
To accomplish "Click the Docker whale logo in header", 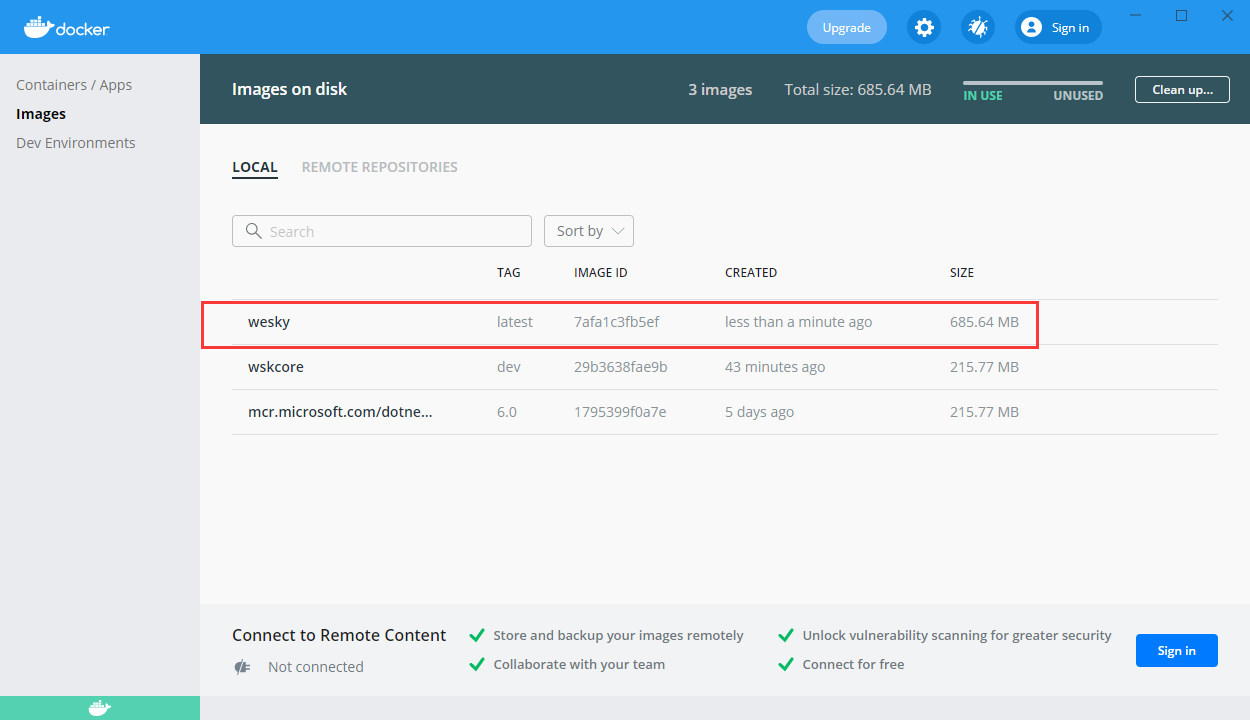I will pos(67,27).
